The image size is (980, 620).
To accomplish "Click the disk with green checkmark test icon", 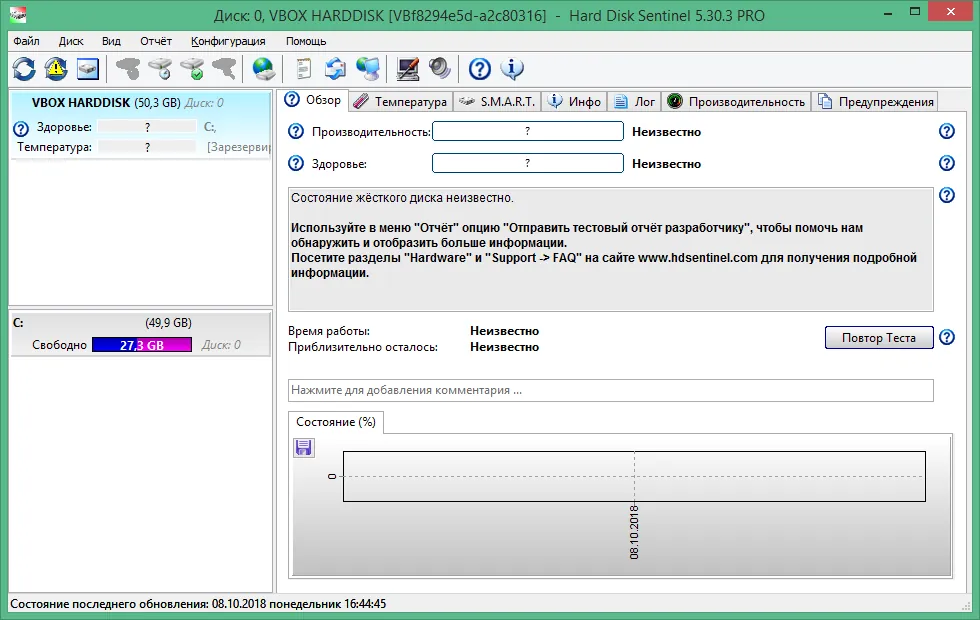I will click(x=193, y=69).
